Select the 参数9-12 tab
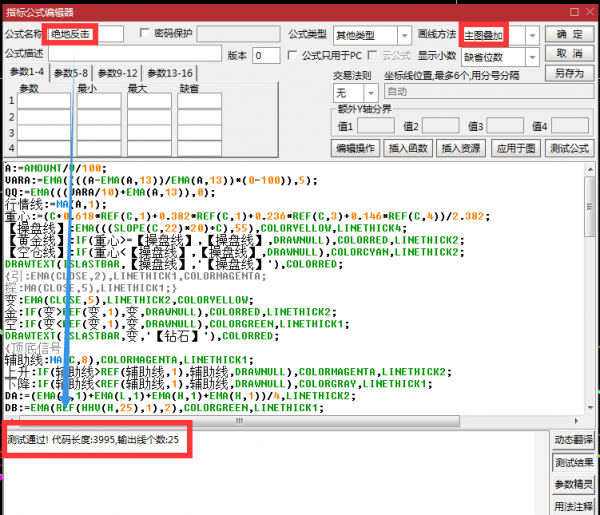The width and height of the screenshot is (600, 515). [x=118, y=73]
